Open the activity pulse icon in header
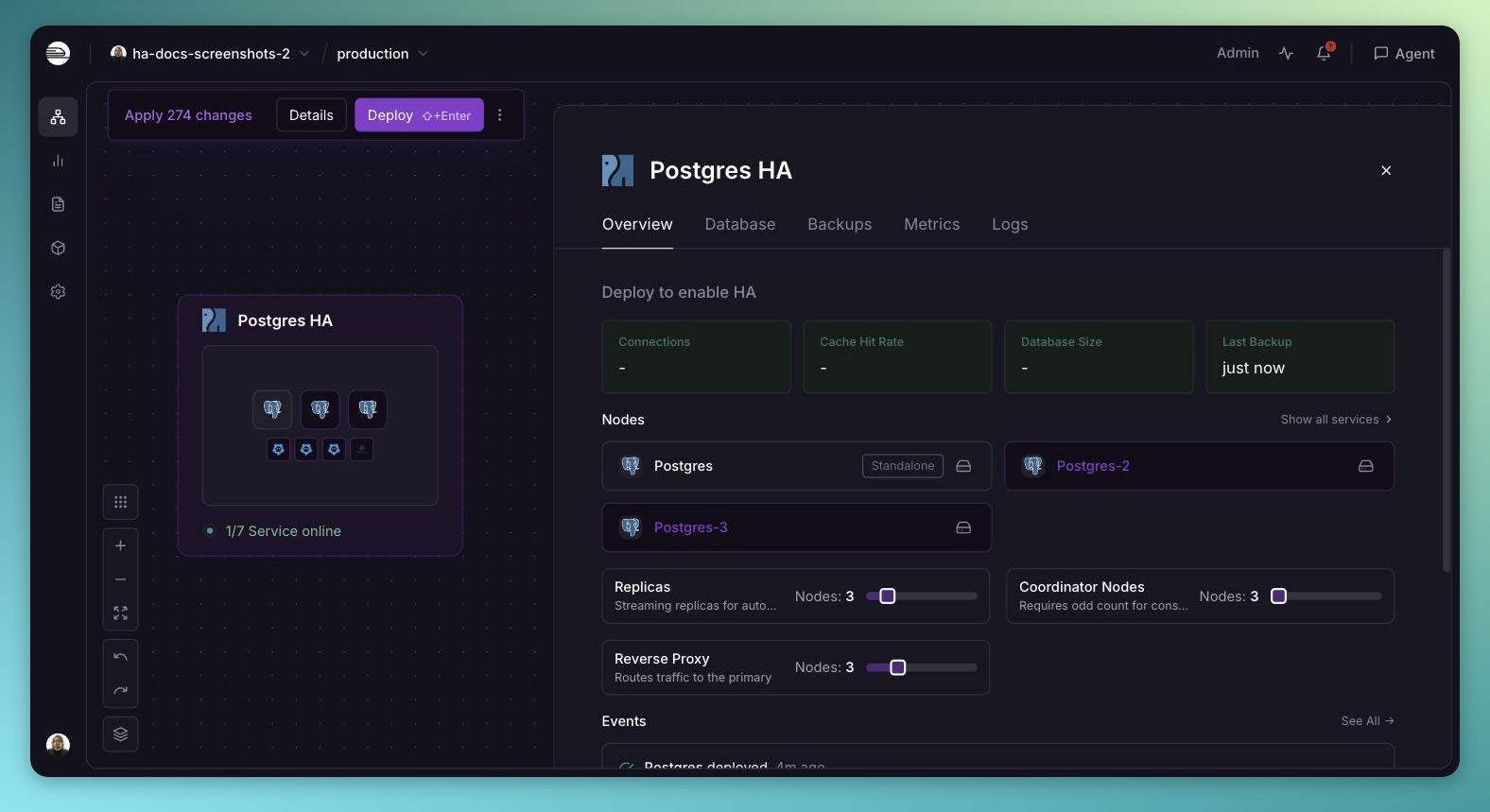Image resolution: width=1490 pixels, height=812 pixels. coord(1286,53)
